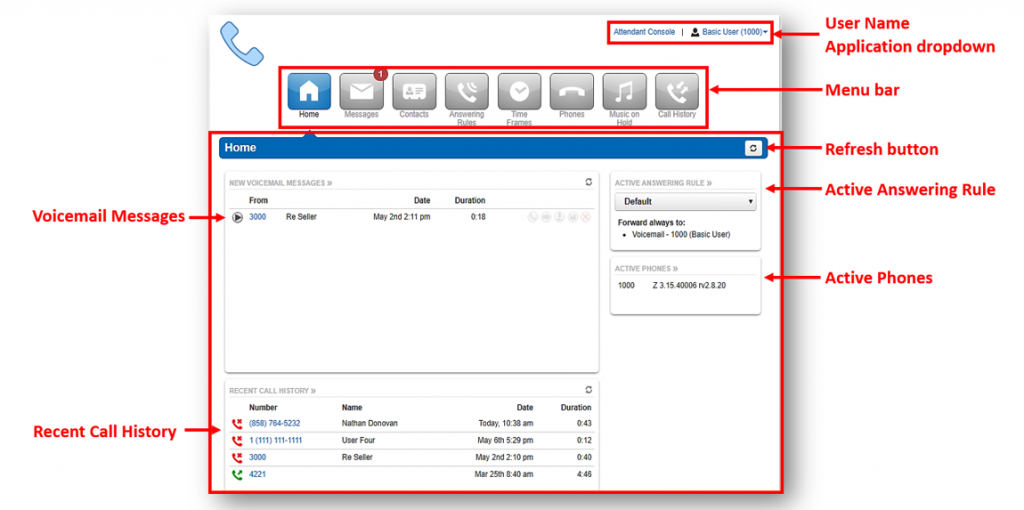Image resolution: width=1024 pixels, height=510 pixels.
Task: Open the Contacts card icon
Action: click(x=414, y=91)
